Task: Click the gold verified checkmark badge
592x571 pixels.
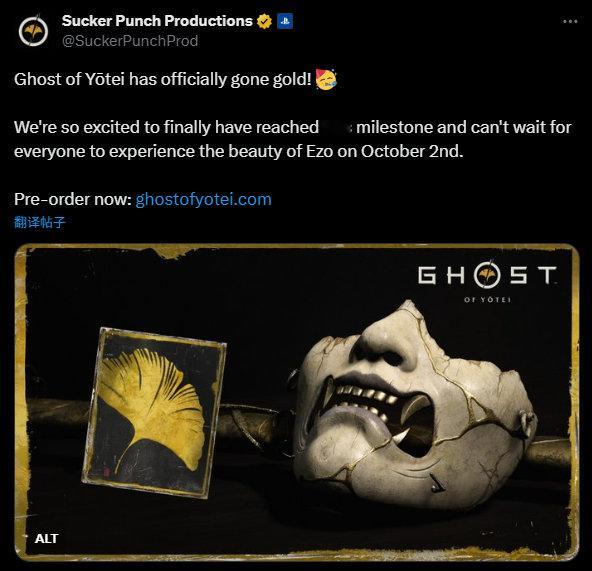Action: (x=264, y=21)
